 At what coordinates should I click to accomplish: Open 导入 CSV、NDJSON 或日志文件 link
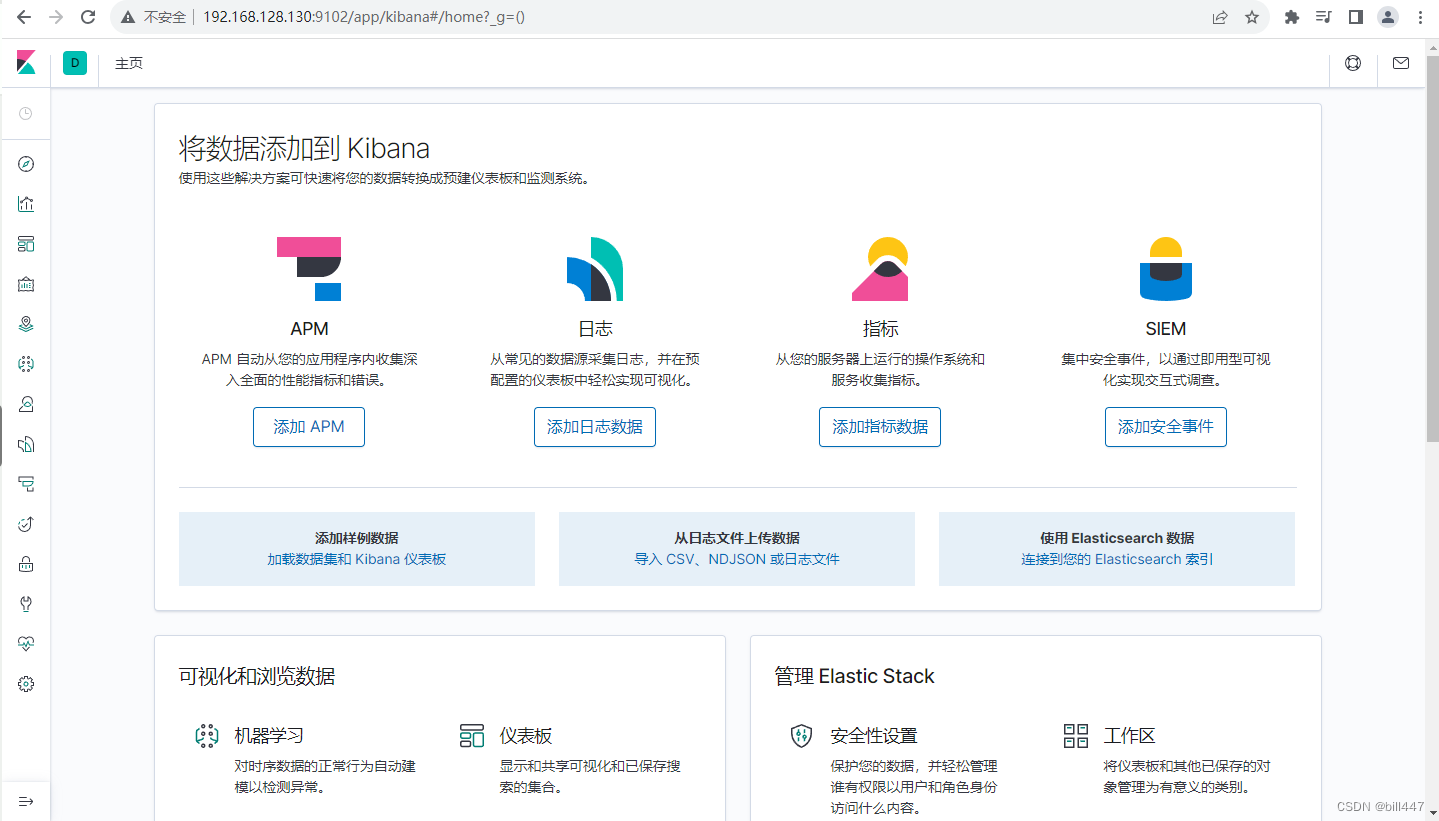(x=737, y=560)
